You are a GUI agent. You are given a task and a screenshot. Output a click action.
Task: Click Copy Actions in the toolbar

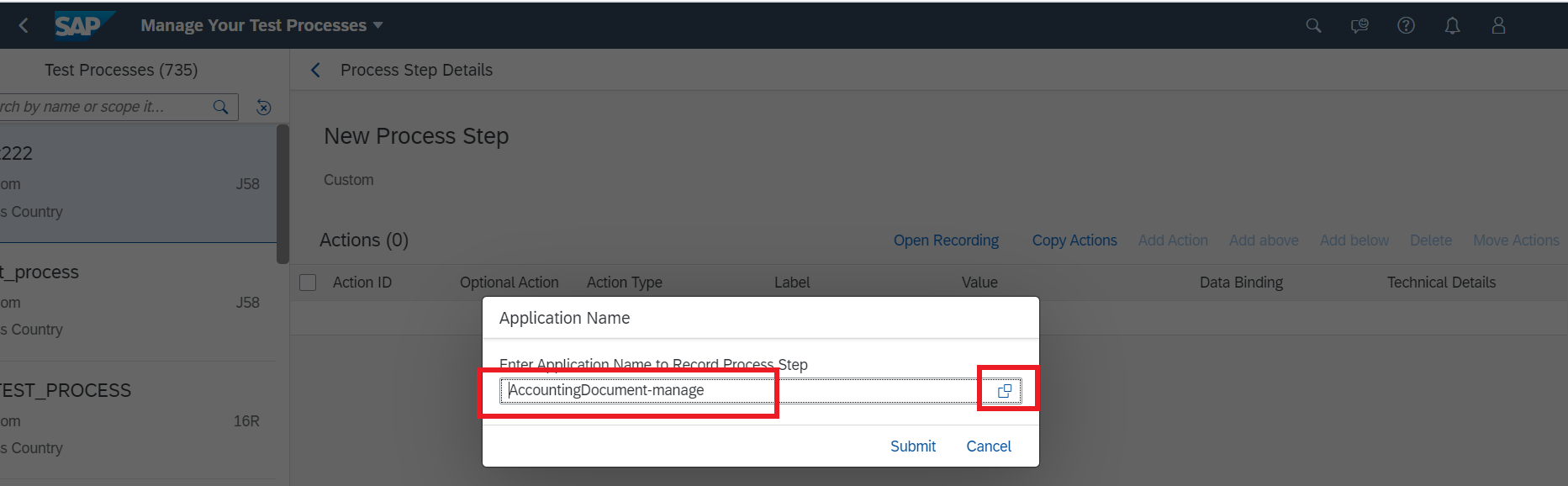(1074, 240)
